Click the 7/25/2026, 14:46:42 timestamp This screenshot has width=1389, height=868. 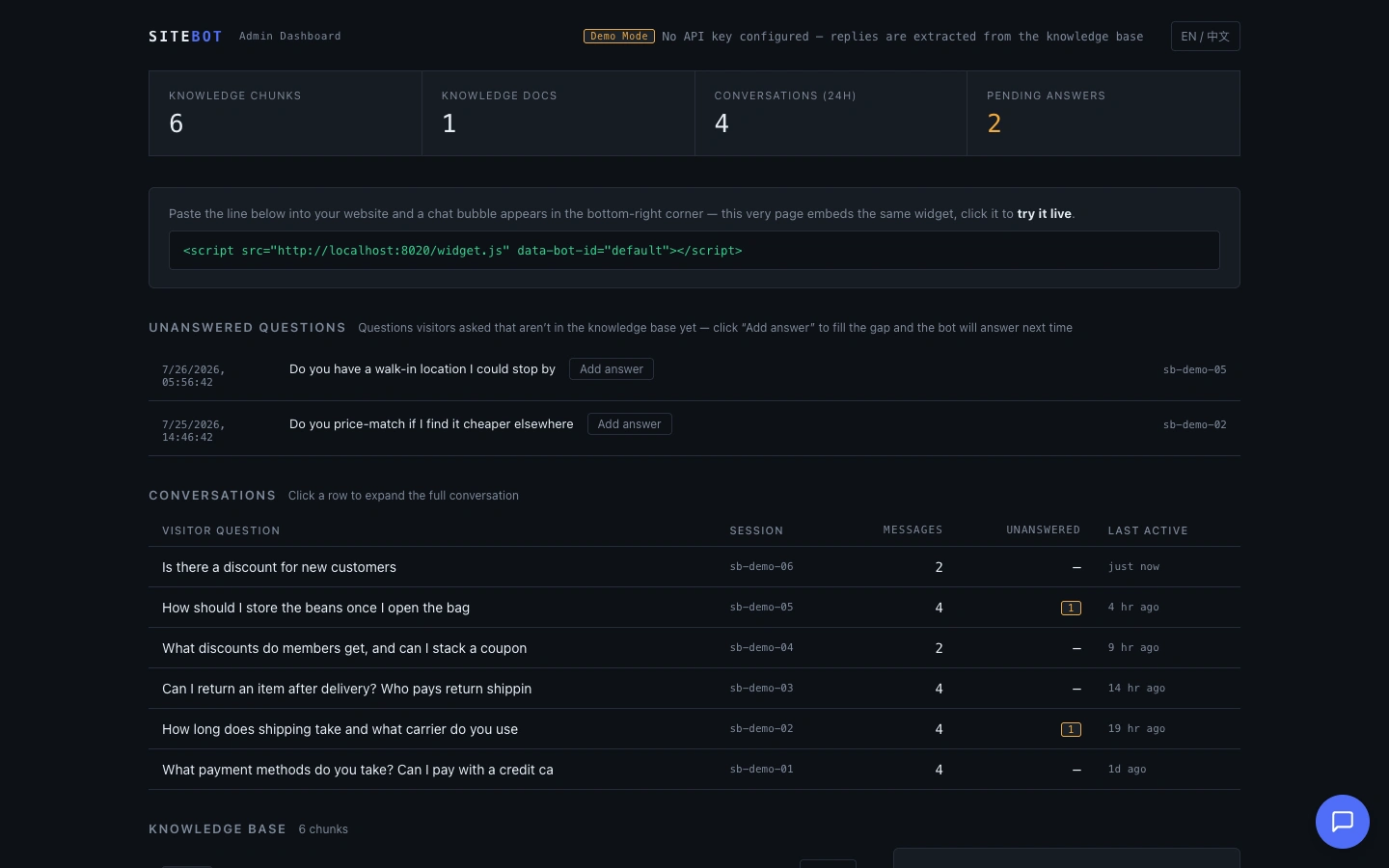point(193,431)
